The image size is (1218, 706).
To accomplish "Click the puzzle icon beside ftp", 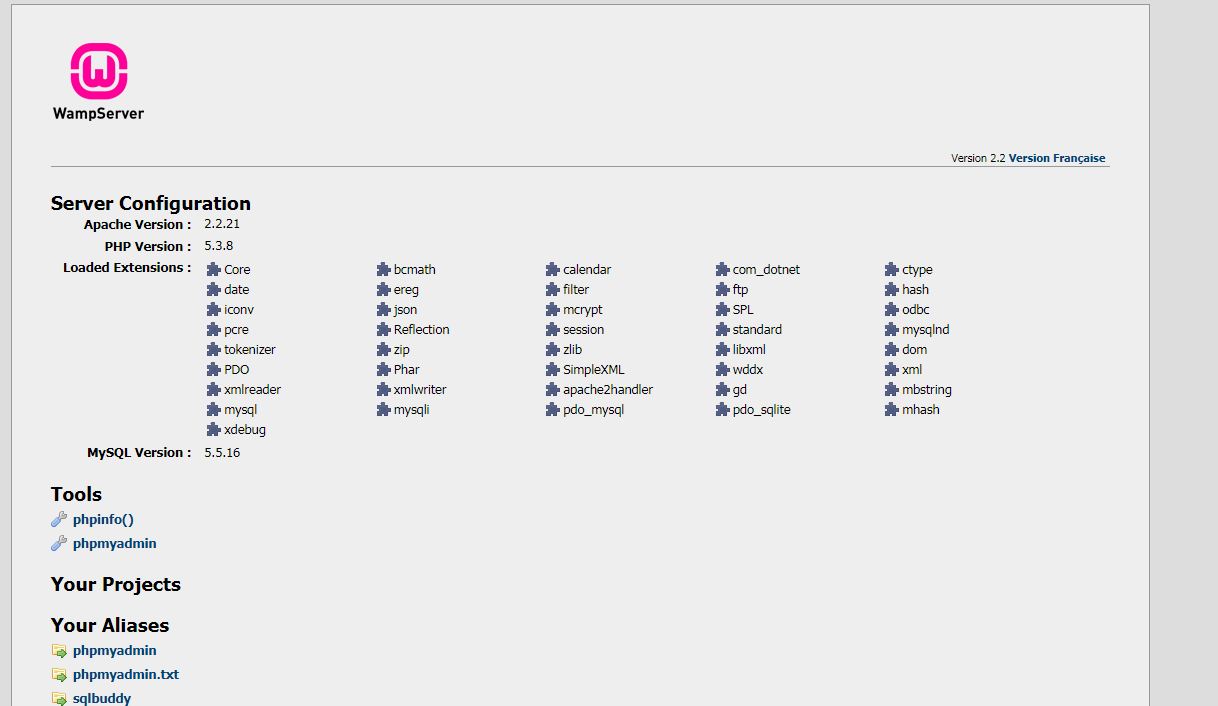I will 723,290.
